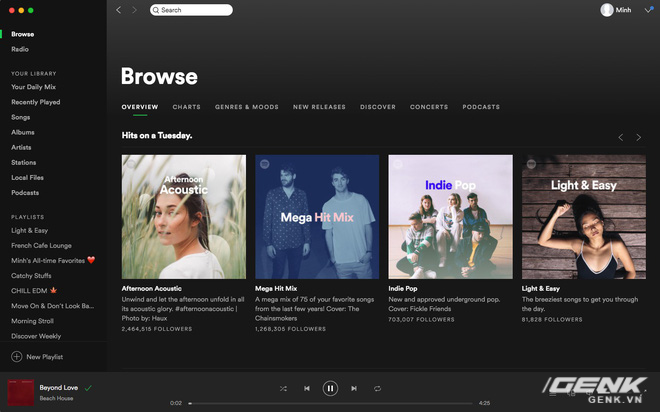Expand the user menu chevron beside Minh

648,10
